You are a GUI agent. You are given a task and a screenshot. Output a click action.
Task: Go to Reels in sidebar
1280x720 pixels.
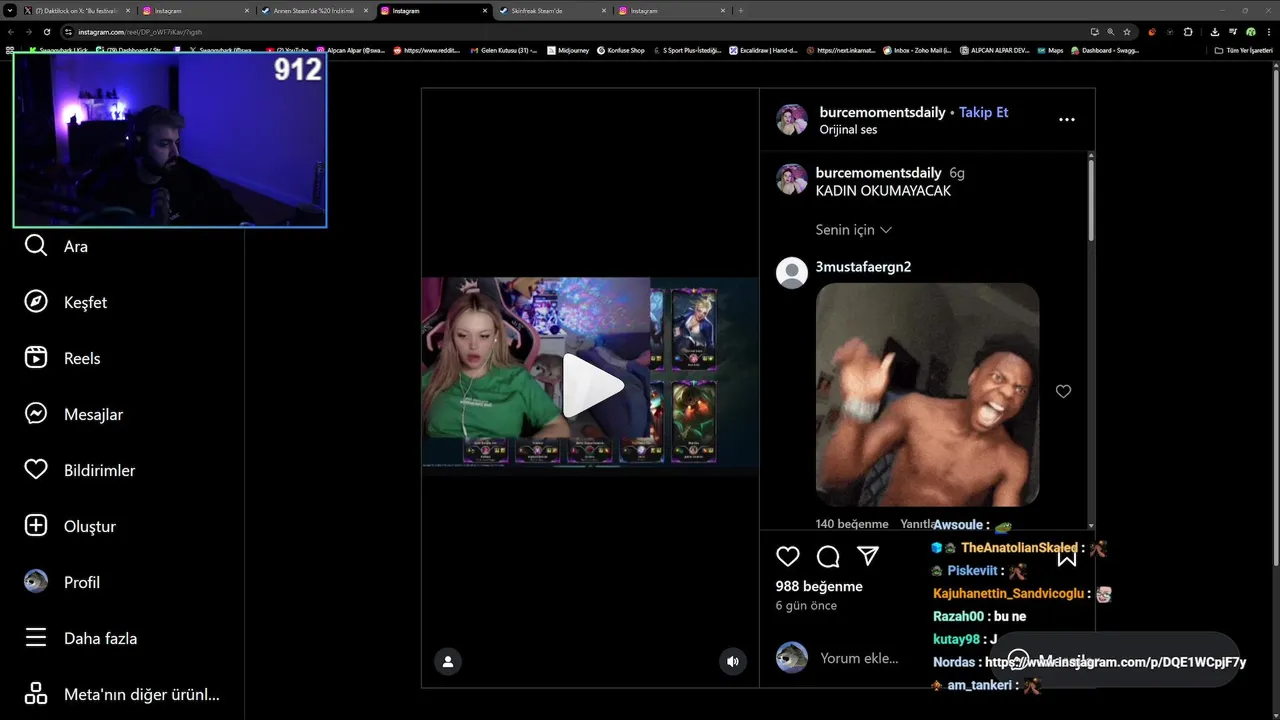[x=62, y=358]
